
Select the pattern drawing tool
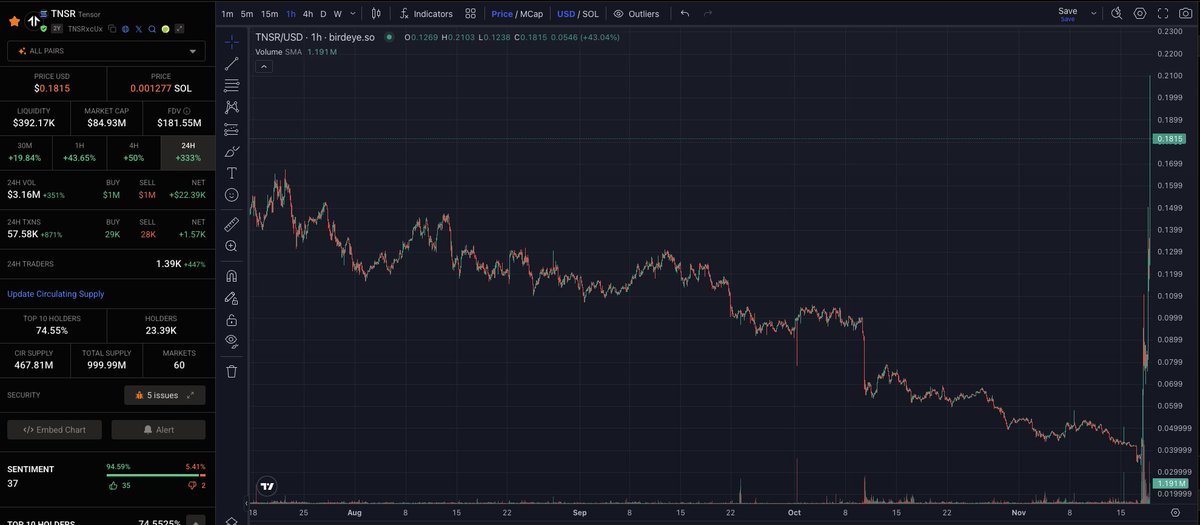pyautogui.click(x=232, y=107)
